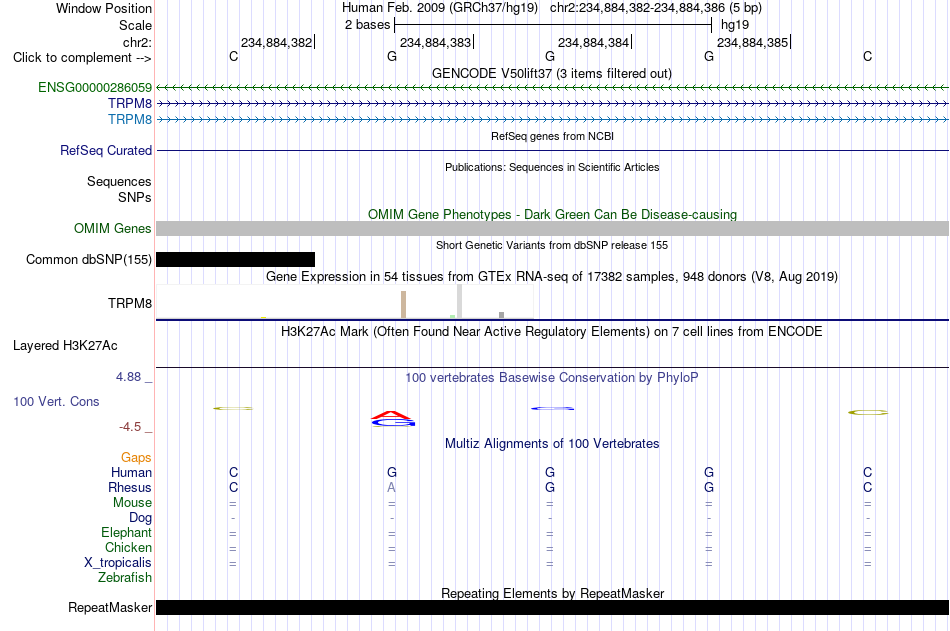Click the Human alignment row label
The height and width of the screenshot is (631, 950).
131,472
